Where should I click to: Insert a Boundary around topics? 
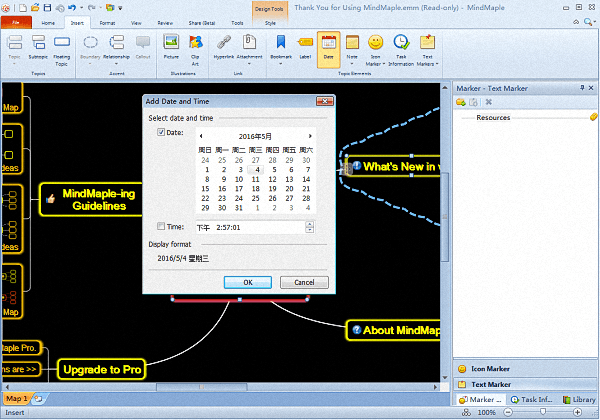point(90,46)
